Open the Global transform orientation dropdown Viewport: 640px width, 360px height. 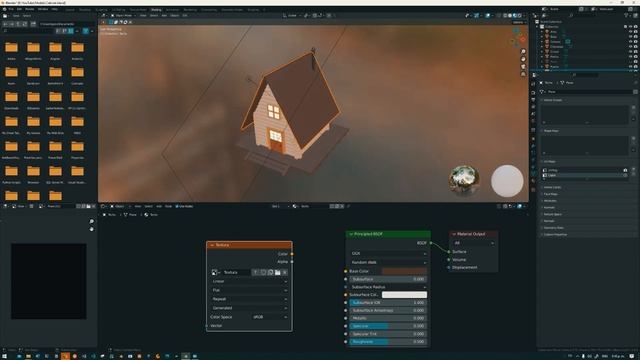(x=292, y=16)
